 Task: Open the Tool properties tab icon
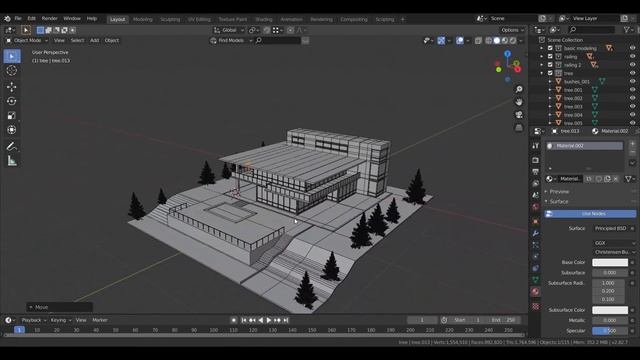tap(536, 146)
